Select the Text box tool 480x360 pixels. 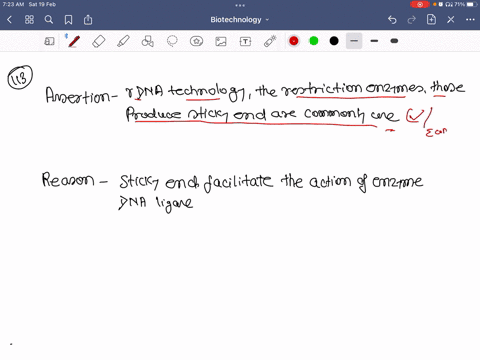coord(245,41)
